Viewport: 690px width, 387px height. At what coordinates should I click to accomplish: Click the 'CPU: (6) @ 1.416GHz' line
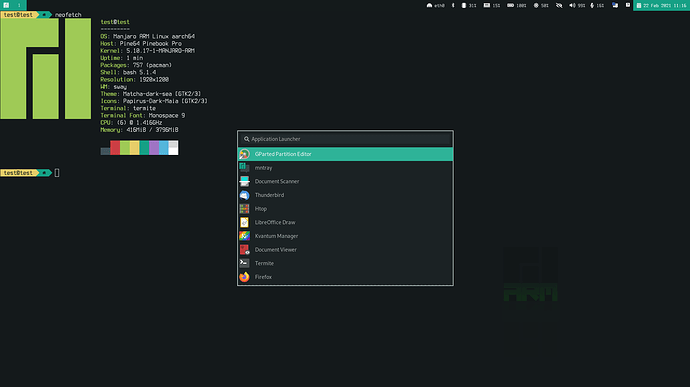131,122
